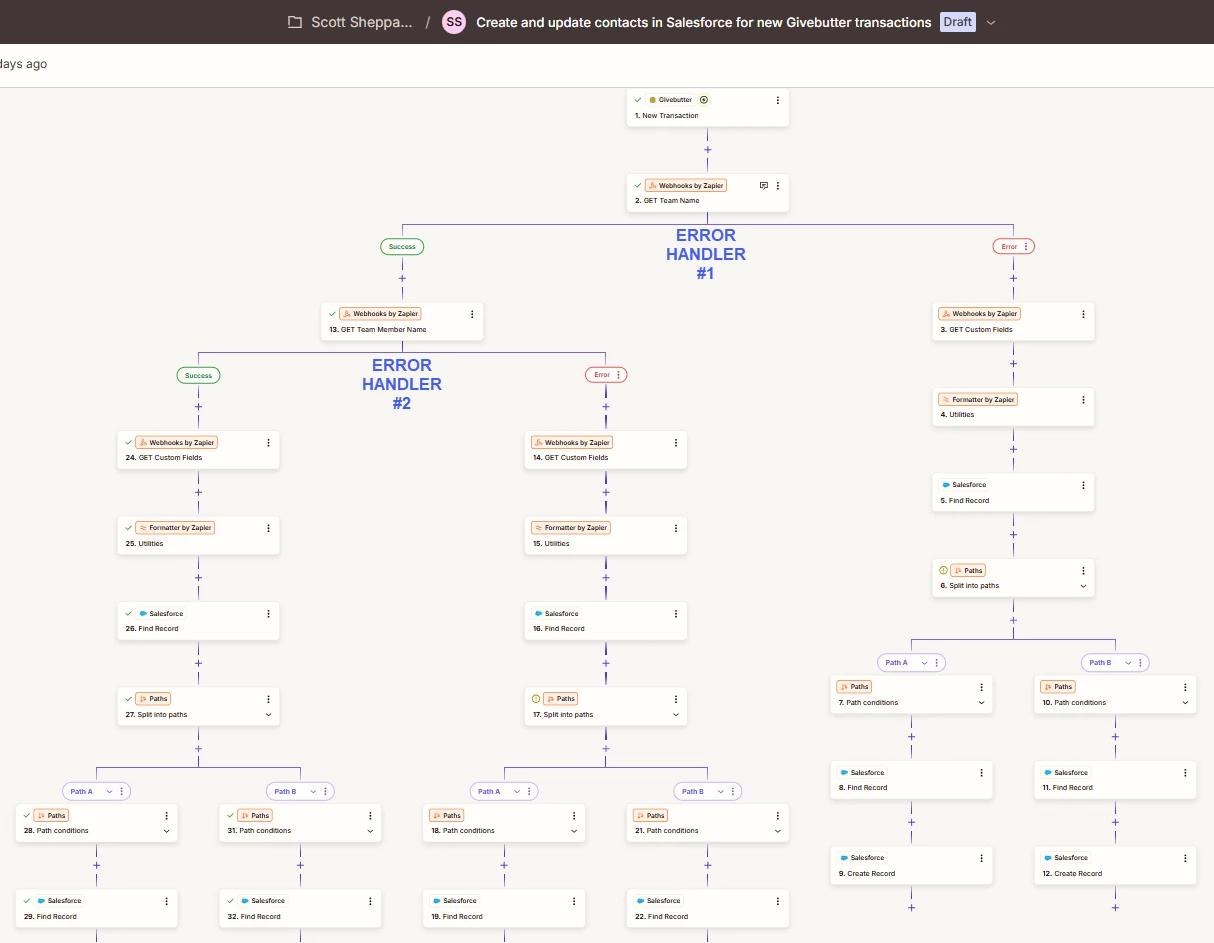Open the three-dot menu on step 11 Find Record
The height and width of the screenshot is (943, 1214).
tap(1185, 773)
